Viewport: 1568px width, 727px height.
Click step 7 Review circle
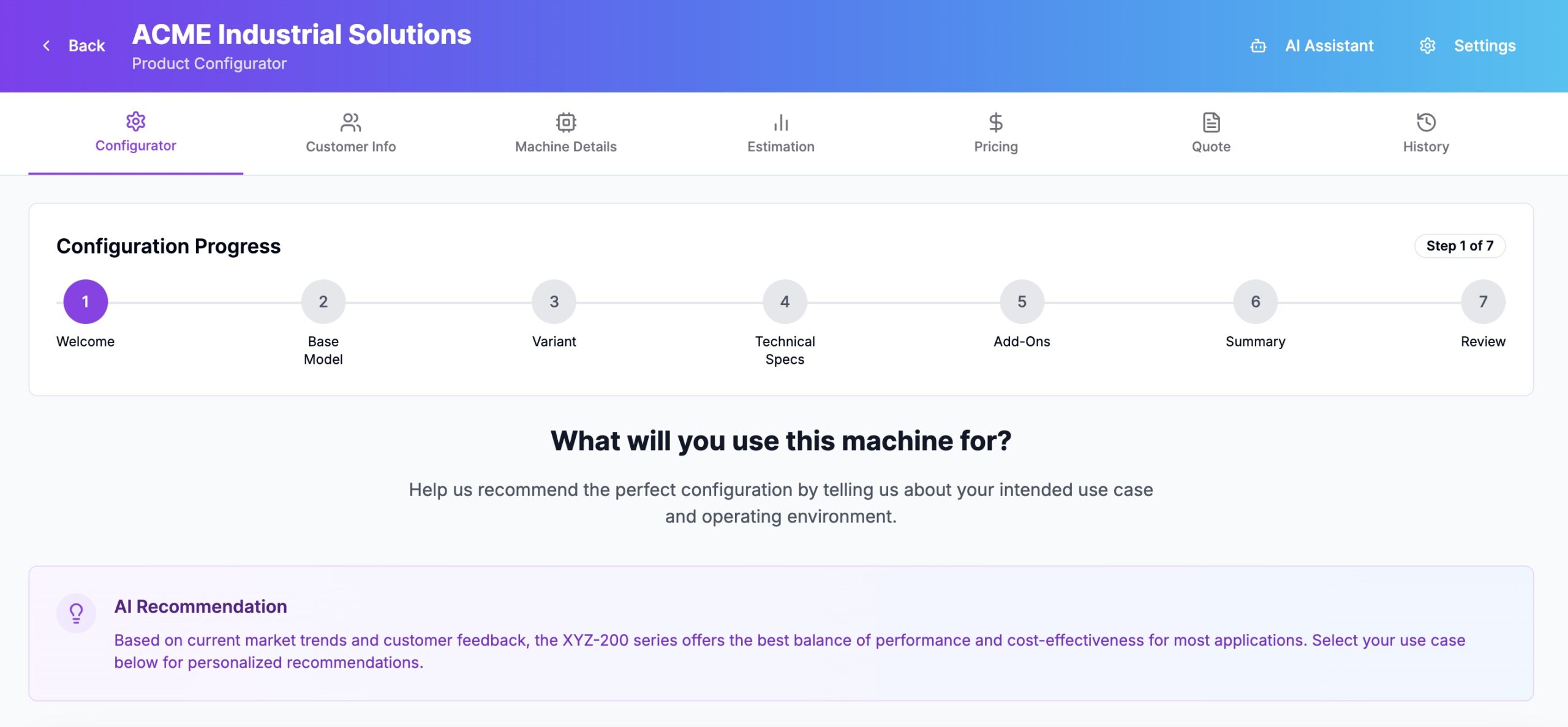coord(1483,301)
